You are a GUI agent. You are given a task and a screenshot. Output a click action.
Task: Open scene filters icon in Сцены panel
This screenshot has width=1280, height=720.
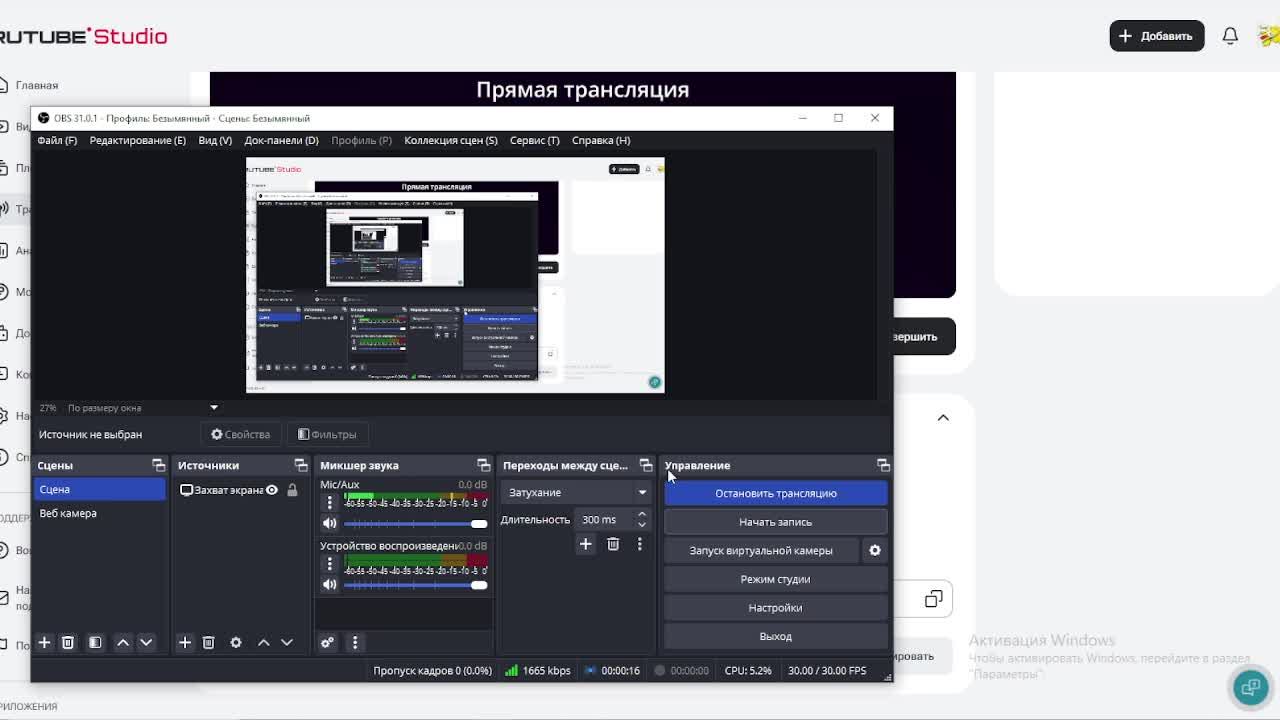click(x=95, y=642)
